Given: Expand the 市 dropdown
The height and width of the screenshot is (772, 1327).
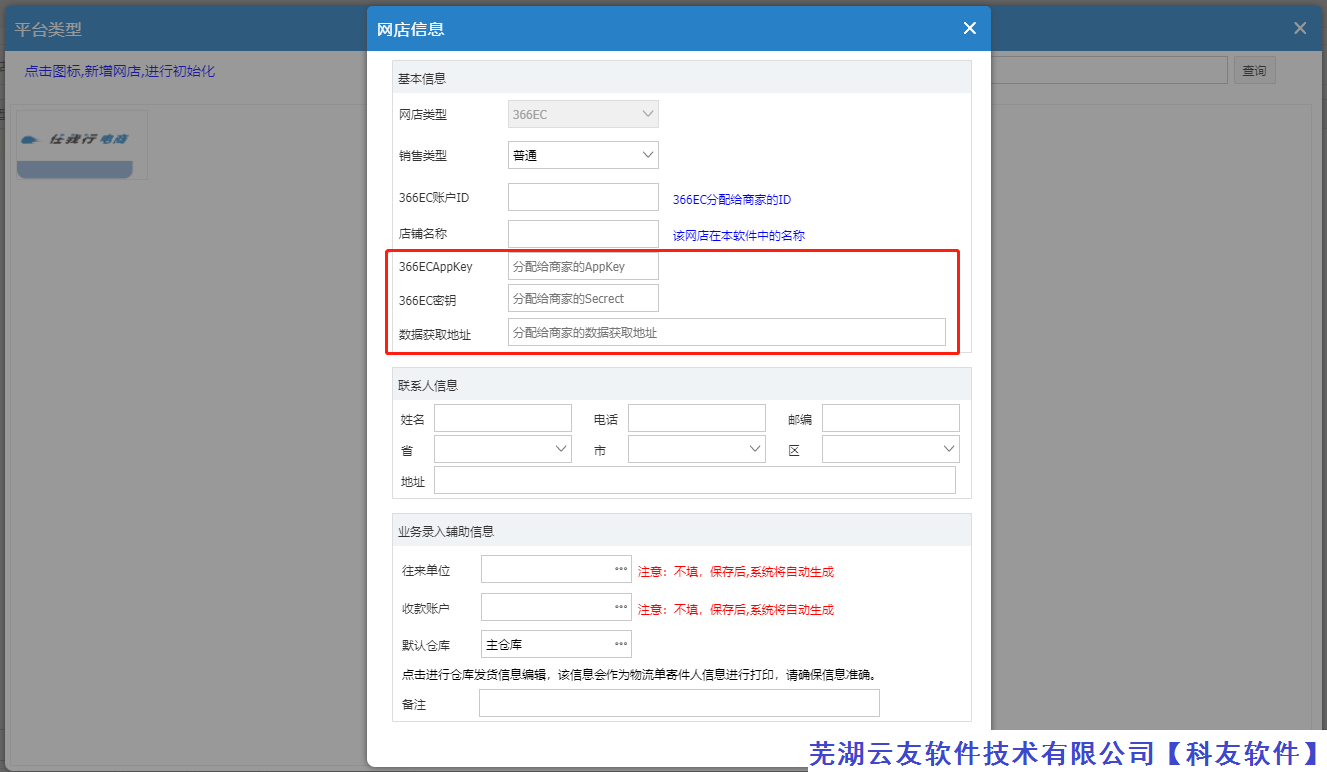Looking at the screenshot, I should [697, 449].
